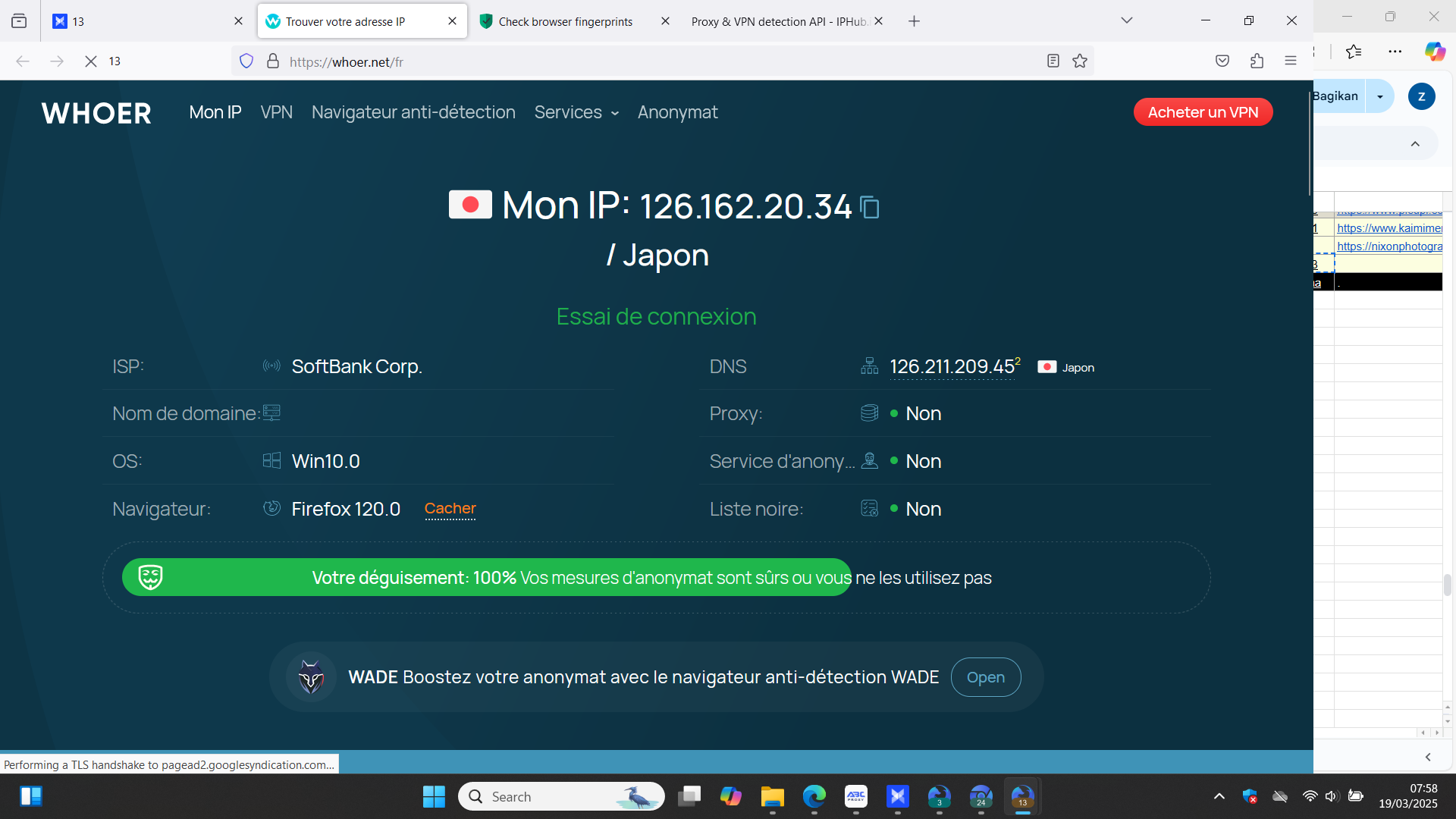Click the WHOER logo
The image size is (1456, 819).
click(x=96, y=113)
